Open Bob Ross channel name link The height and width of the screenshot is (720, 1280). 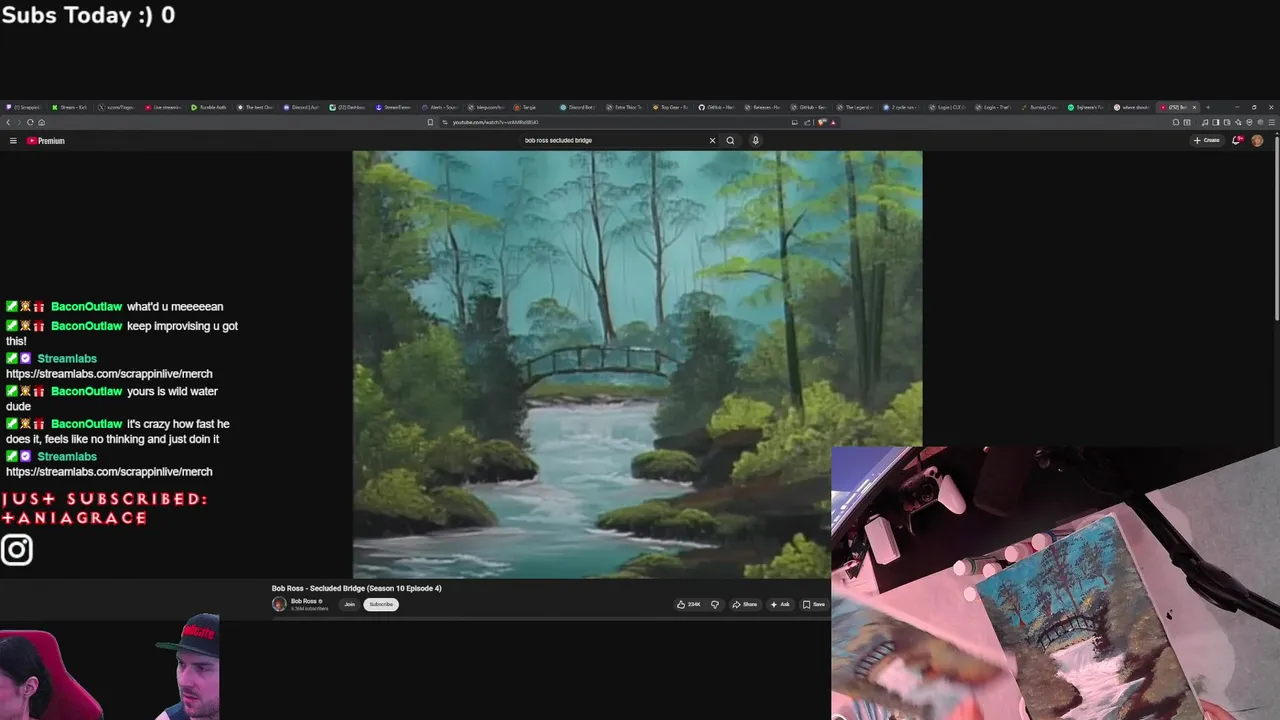pyautogui.click(x=304, y=601)
